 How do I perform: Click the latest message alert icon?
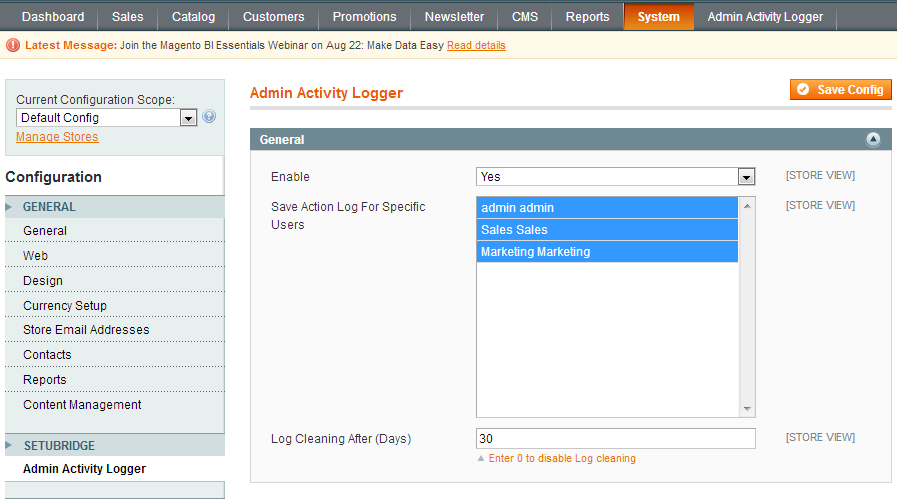(13, 45)
